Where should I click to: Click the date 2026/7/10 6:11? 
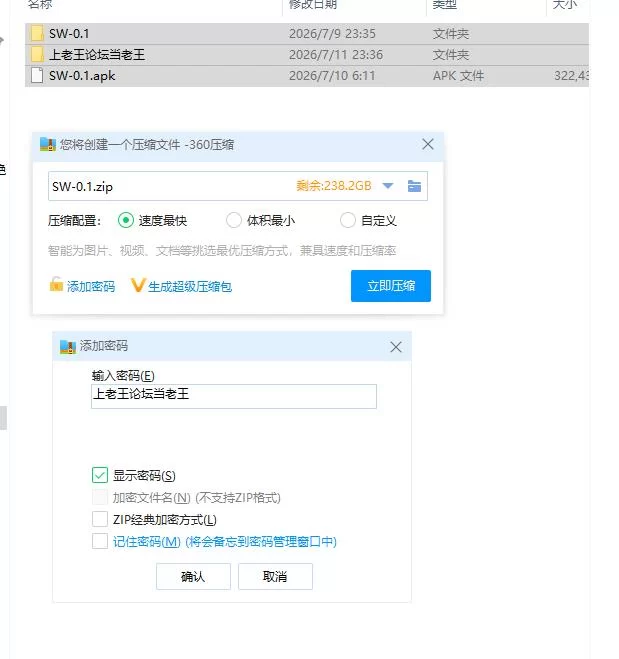pyautogui.click(x=332, y=76)
